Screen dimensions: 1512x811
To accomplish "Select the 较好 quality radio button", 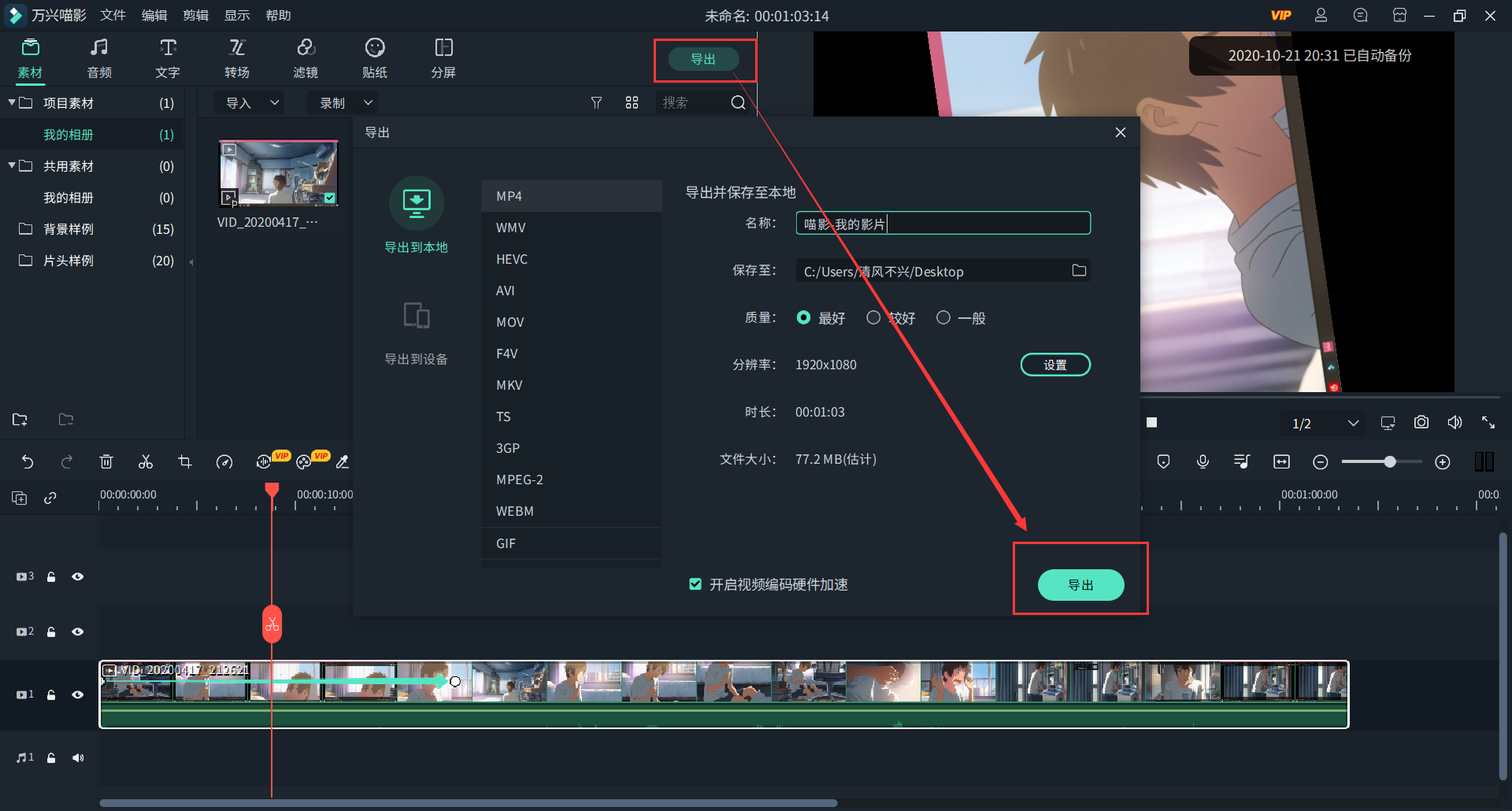I will point(873,317).
